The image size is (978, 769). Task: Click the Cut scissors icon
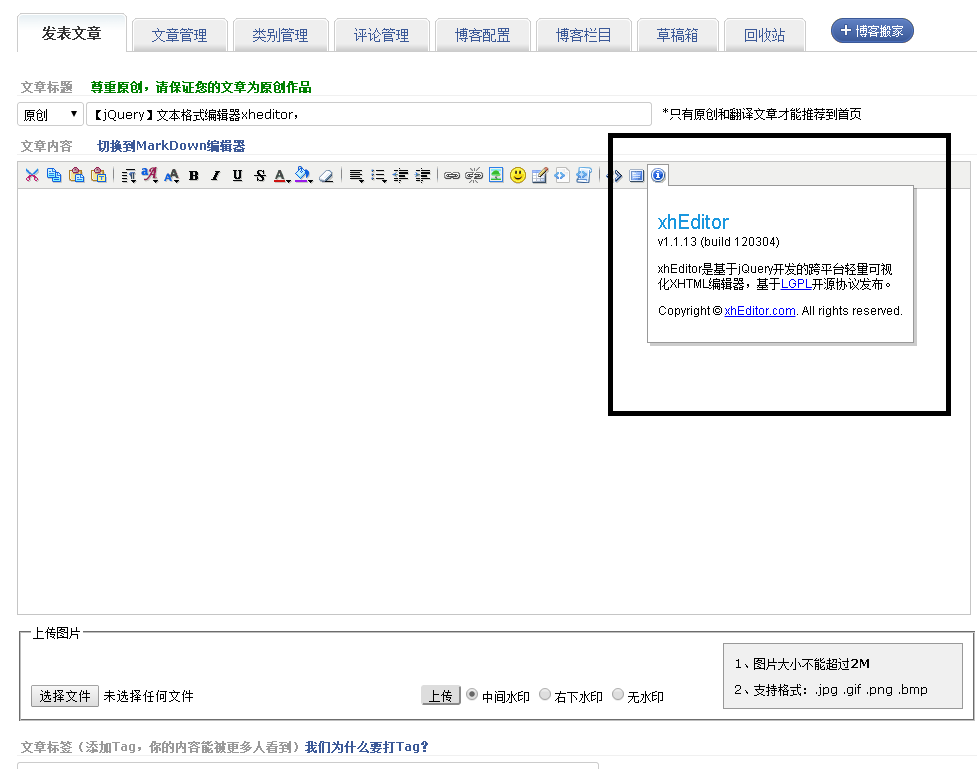[32, 175]
